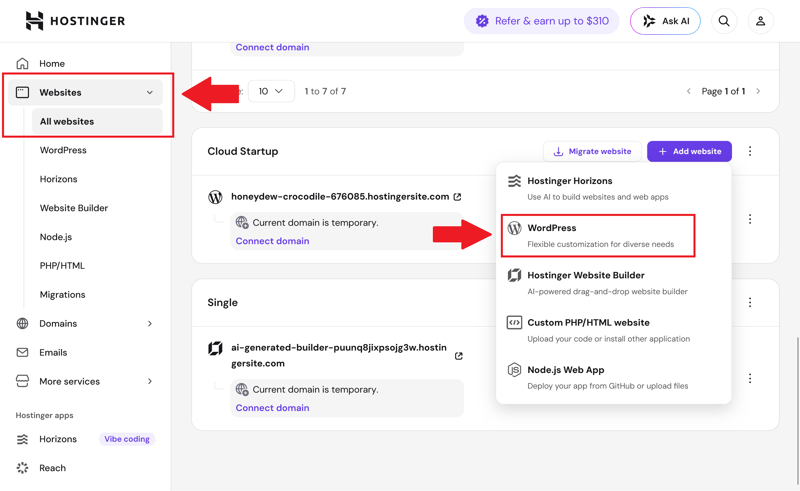The width and height of the screenshot is (800, 491).
Task: Open external link icon for honeydew-crocodile site
Action: (458, 197)
